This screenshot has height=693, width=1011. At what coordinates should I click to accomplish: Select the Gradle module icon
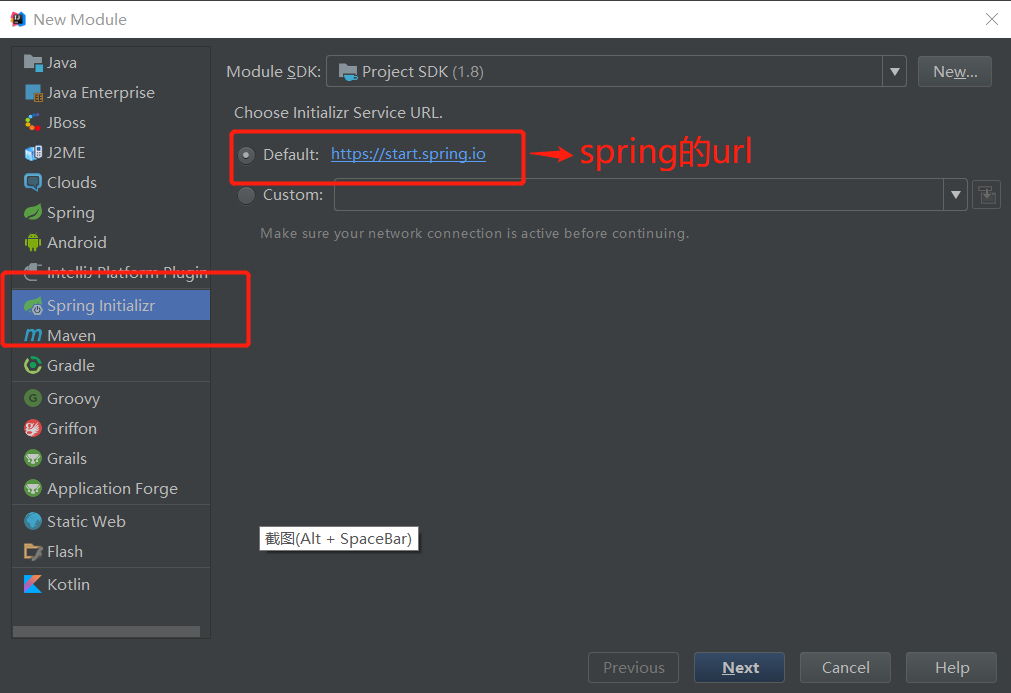coord(33,366)
